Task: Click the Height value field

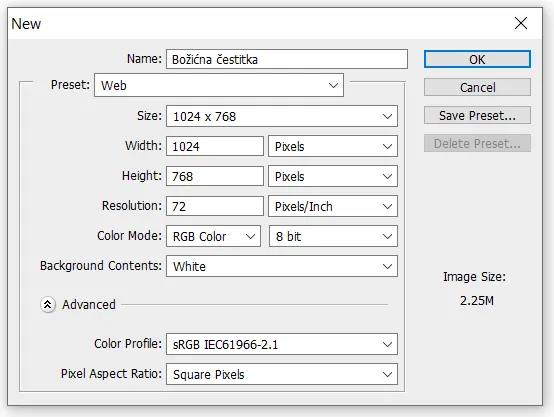Action: coord(215,176)
